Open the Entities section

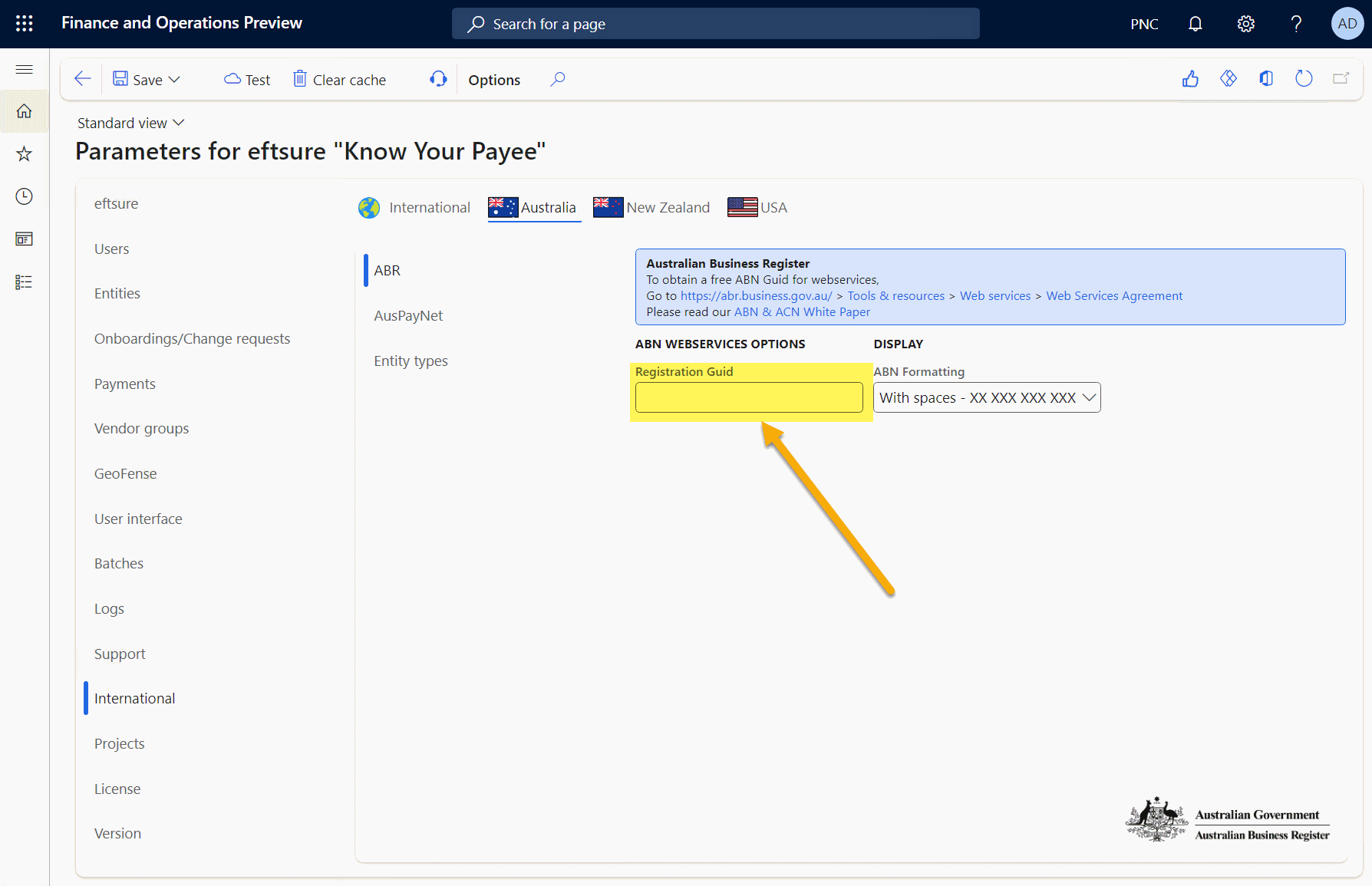pyautogui.click(x=117, y=294)
